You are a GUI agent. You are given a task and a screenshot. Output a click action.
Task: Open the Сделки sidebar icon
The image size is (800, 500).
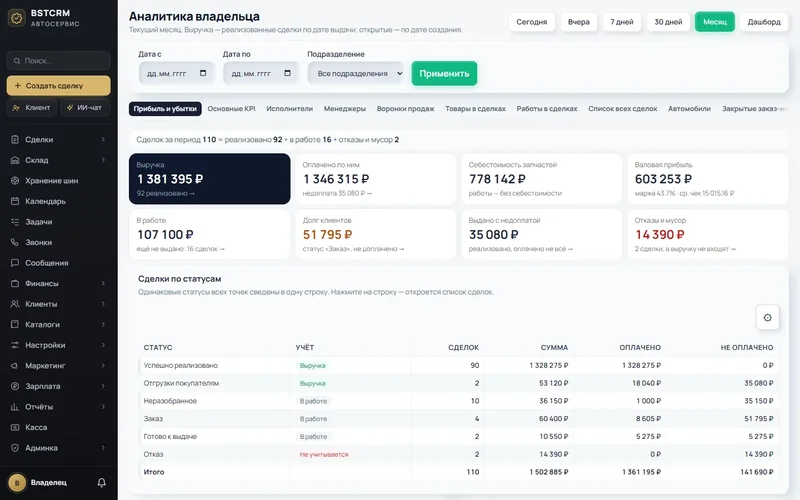(15, 139)
